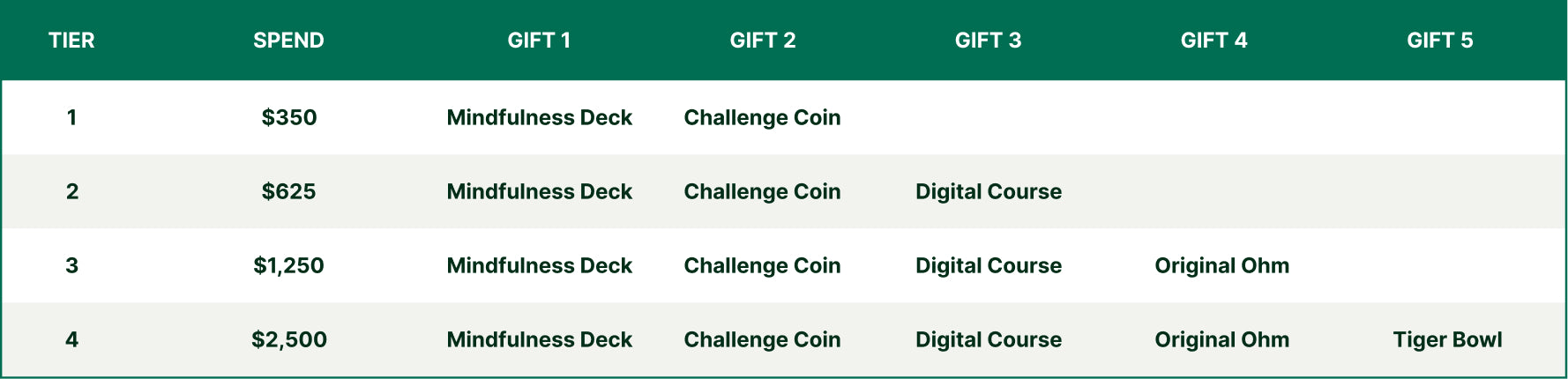Click Challenge Coin in the $350 row
Screen dimensions: 1568x379
pos(762,117)
